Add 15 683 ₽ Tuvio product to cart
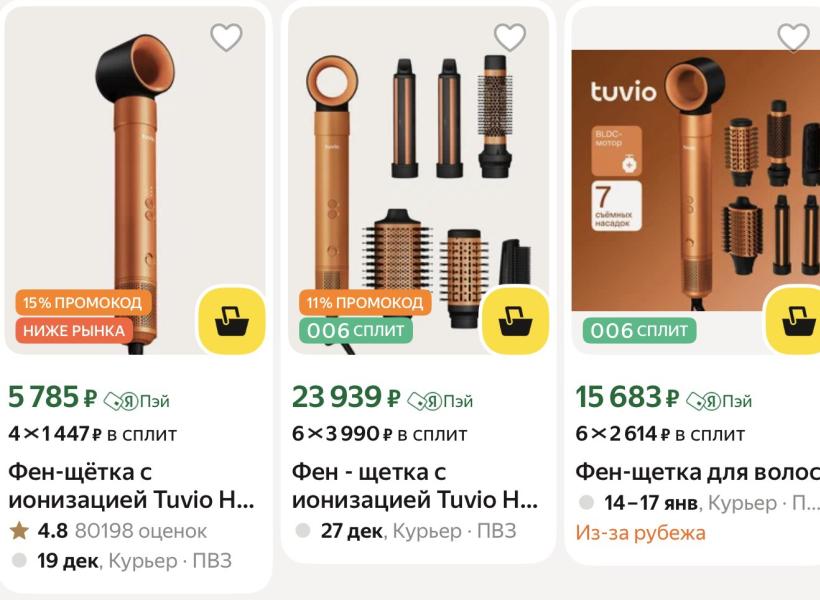The image size is (820, 600). pos(793,321)
